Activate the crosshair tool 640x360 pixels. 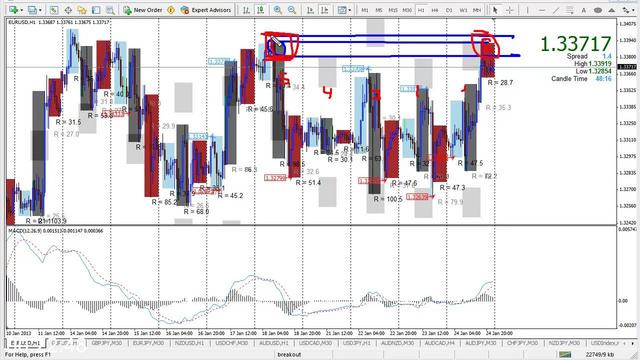[x=509, y=10]
